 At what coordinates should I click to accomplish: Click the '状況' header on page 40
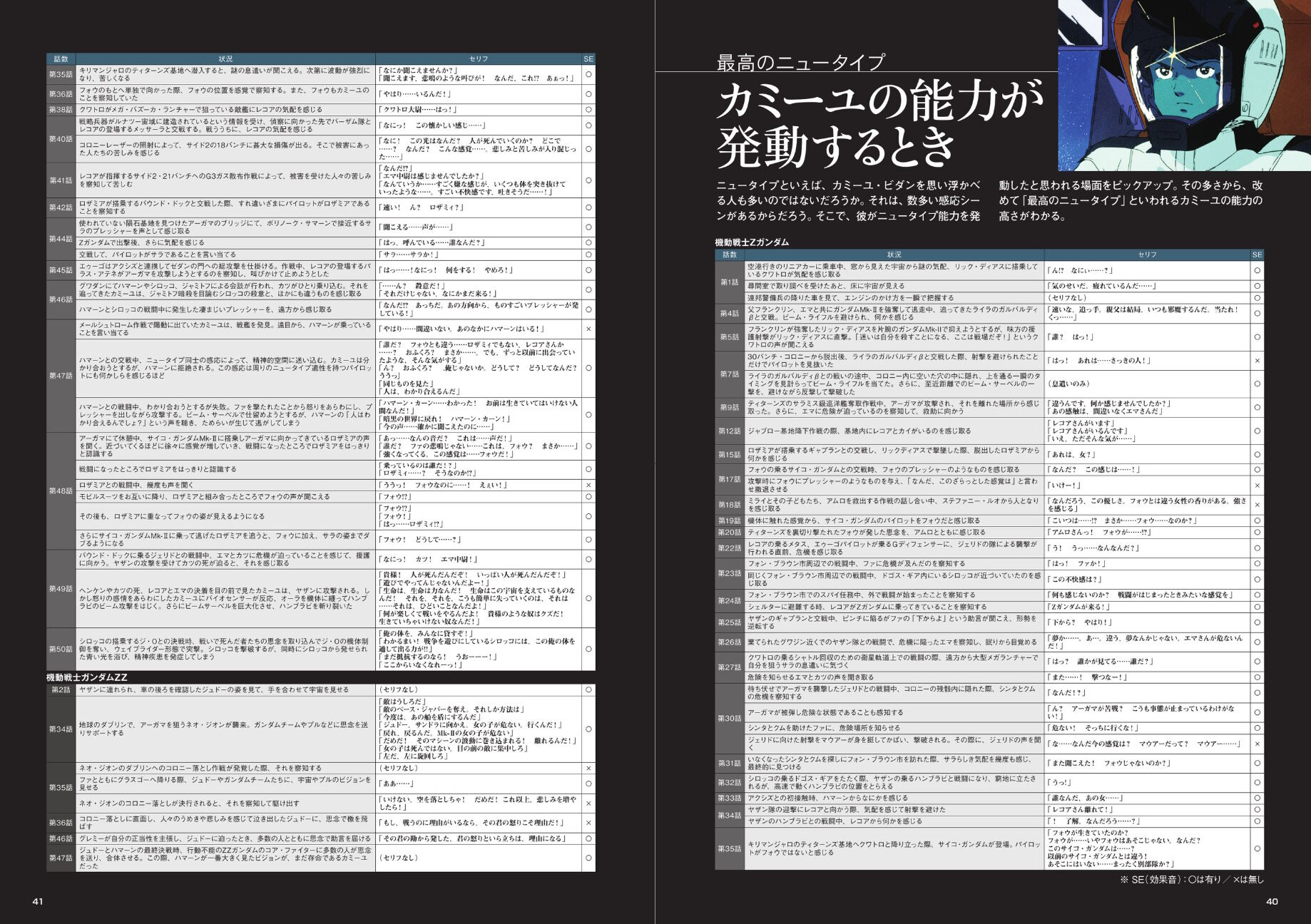coord(894,255)
